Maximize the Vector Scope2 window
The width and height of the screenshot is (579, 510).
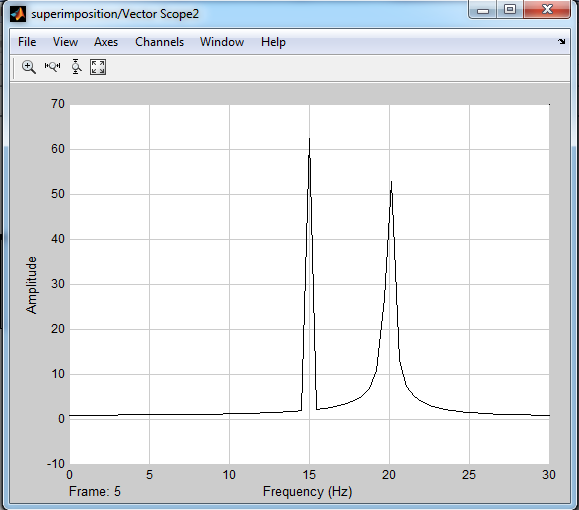[x=510, y=10]
